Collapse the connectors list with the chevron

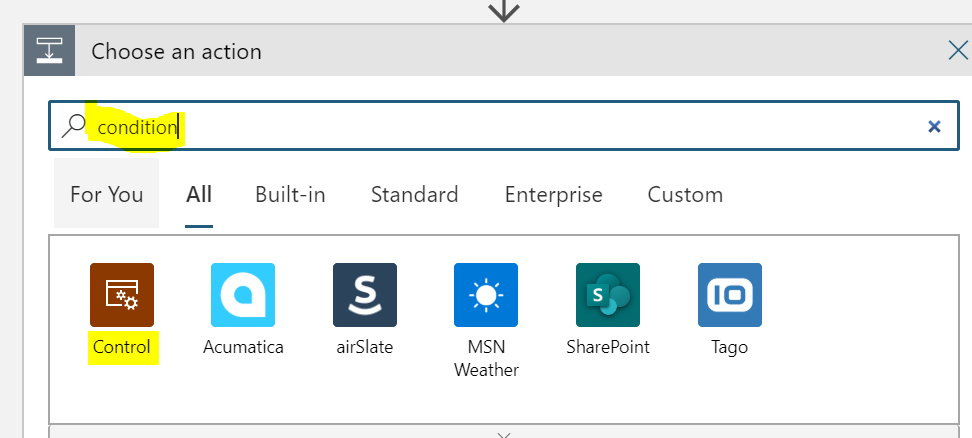pyautogui.click(x=504, y=435)
